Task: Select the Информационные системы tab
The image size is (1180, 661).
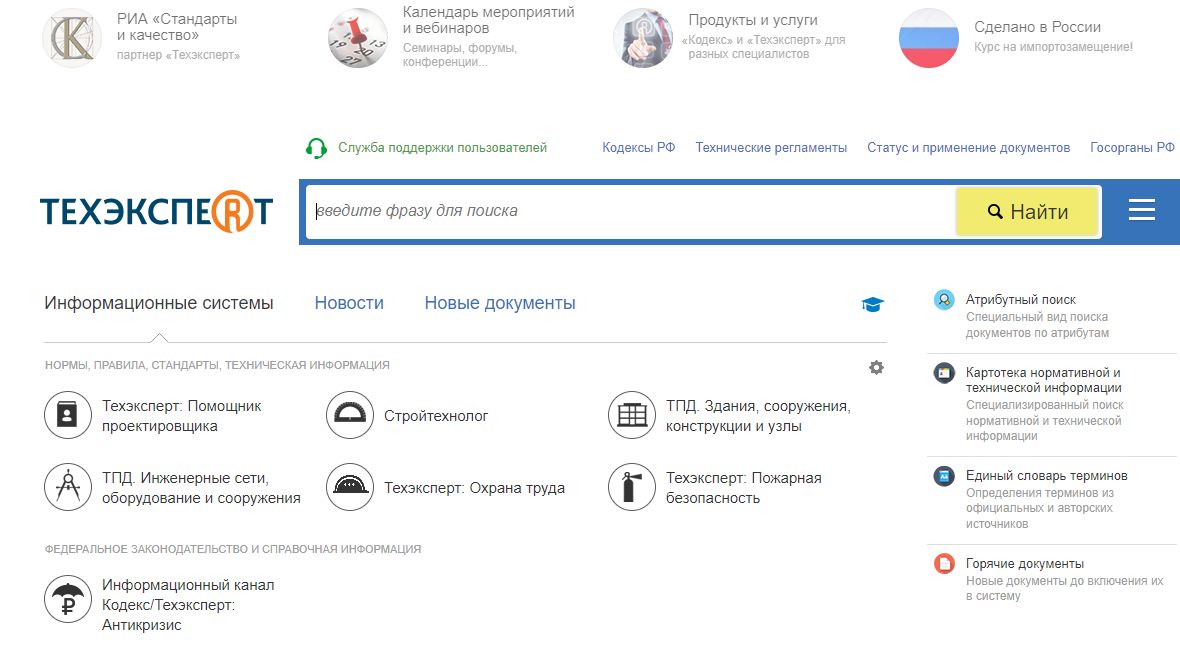Action: [159, 303]
